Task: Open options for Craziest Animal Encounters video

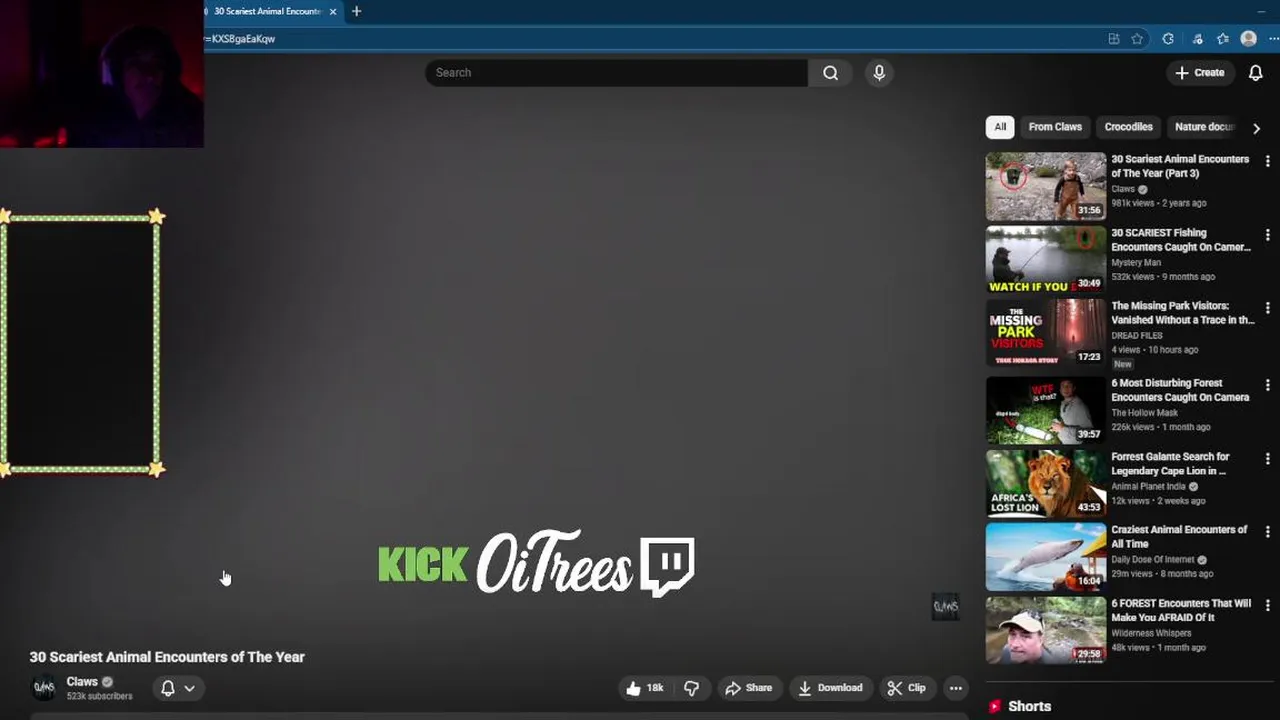Action: 1267,532
